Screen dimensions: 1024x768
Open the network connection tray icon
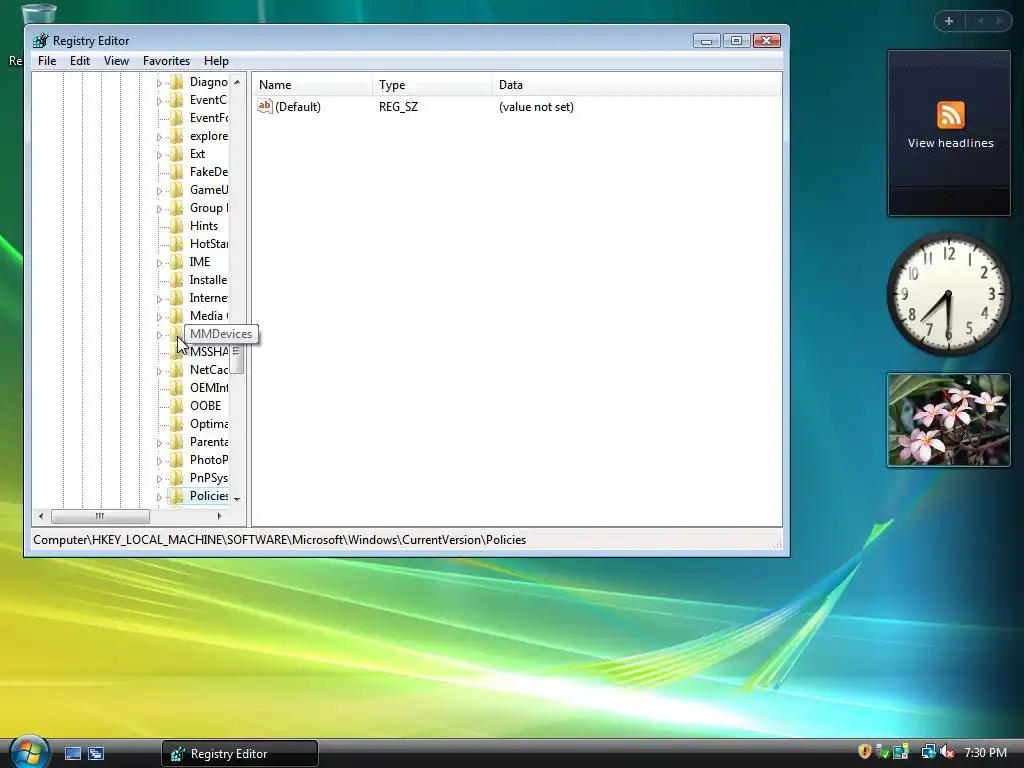point(928,752)
